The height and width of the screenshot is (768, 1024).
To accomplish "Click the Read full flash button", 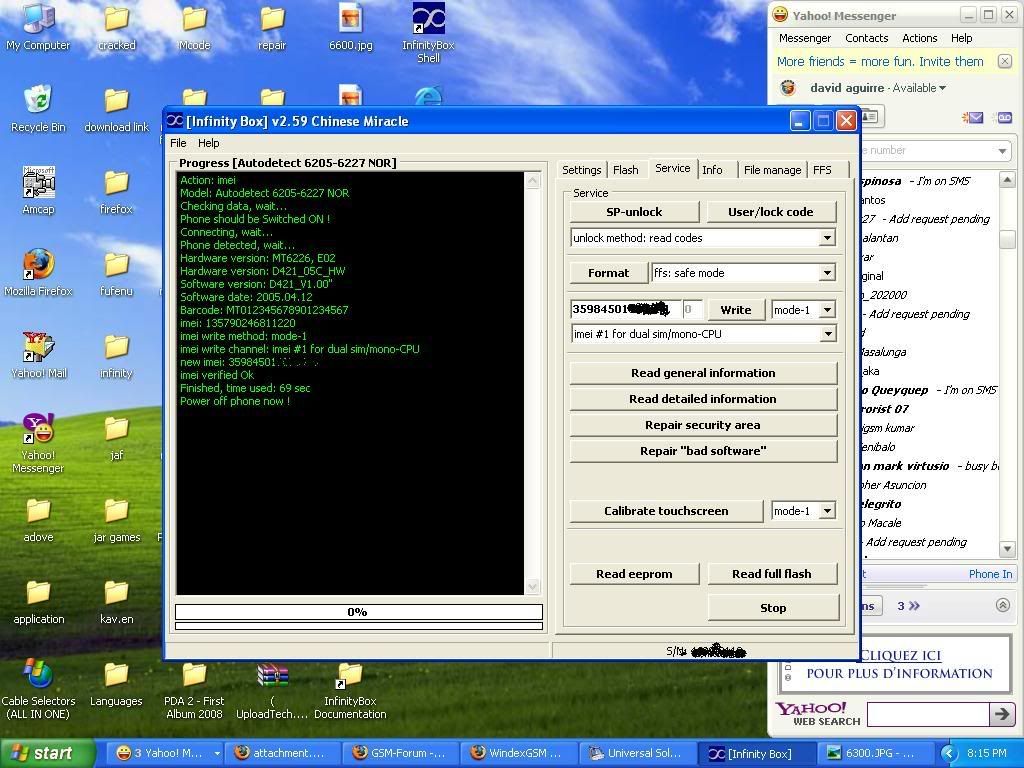I will [x=771, y=574].
